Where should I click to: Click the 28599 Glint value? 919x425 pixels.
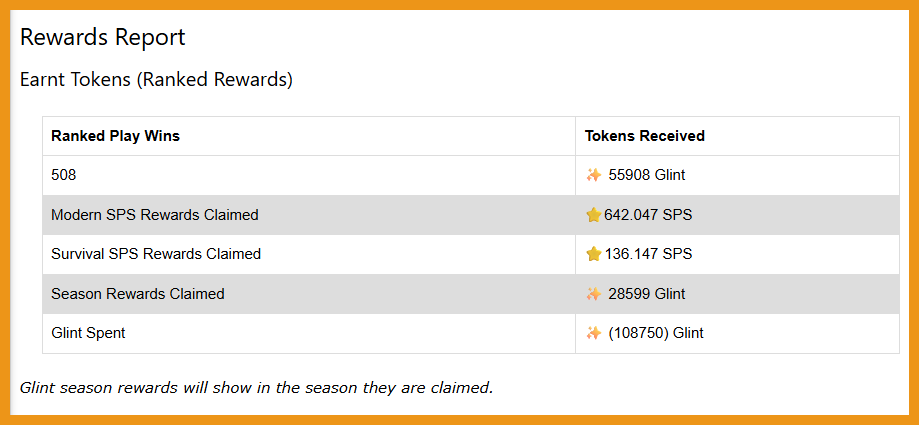(647, 294)
